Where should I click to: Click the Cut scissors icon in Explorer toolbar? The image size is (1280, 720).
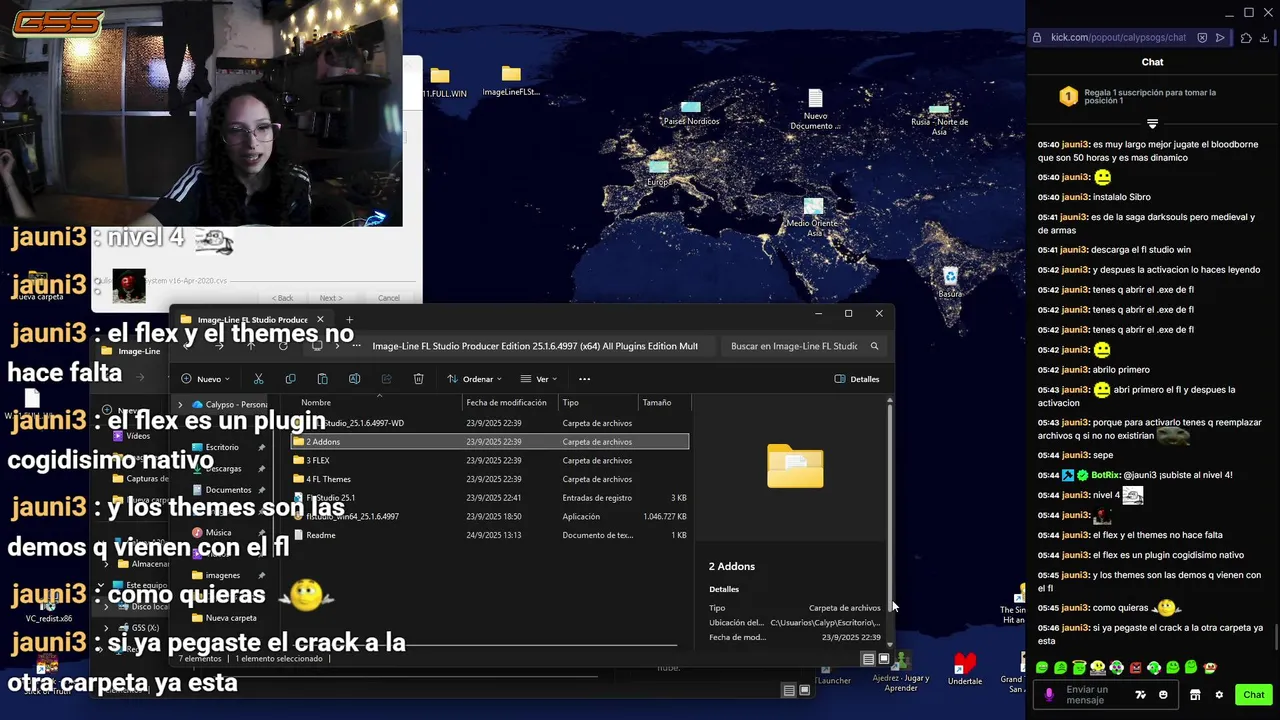[x=258, y=379]
